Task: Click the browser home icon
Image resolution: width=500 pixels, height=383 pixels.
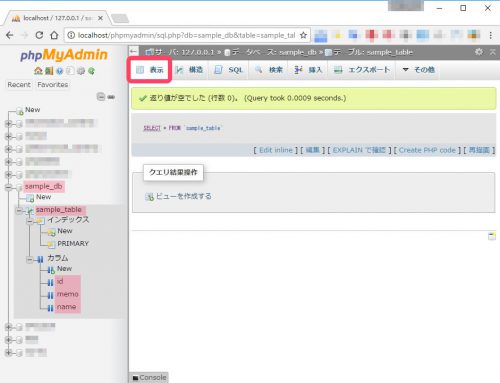Action: [54, 35]
